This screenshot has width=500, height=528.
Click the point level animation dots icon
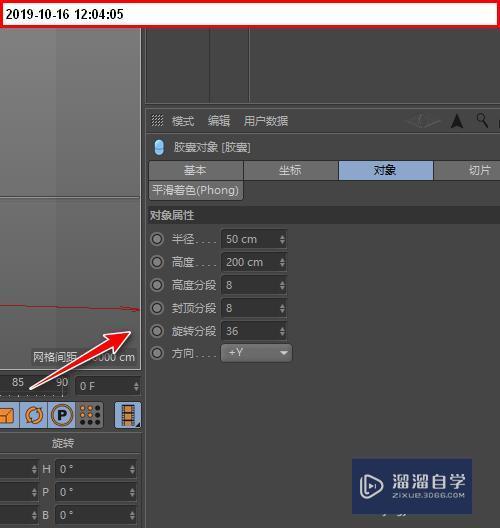(x=90, y=415)
